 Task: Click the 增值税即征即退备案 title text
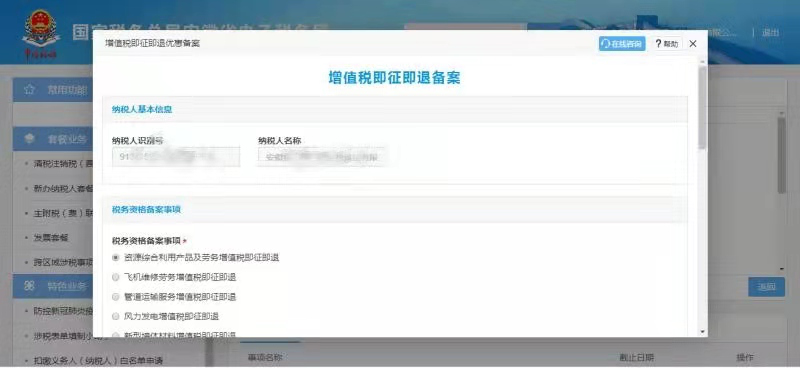[x=394, y=78]
